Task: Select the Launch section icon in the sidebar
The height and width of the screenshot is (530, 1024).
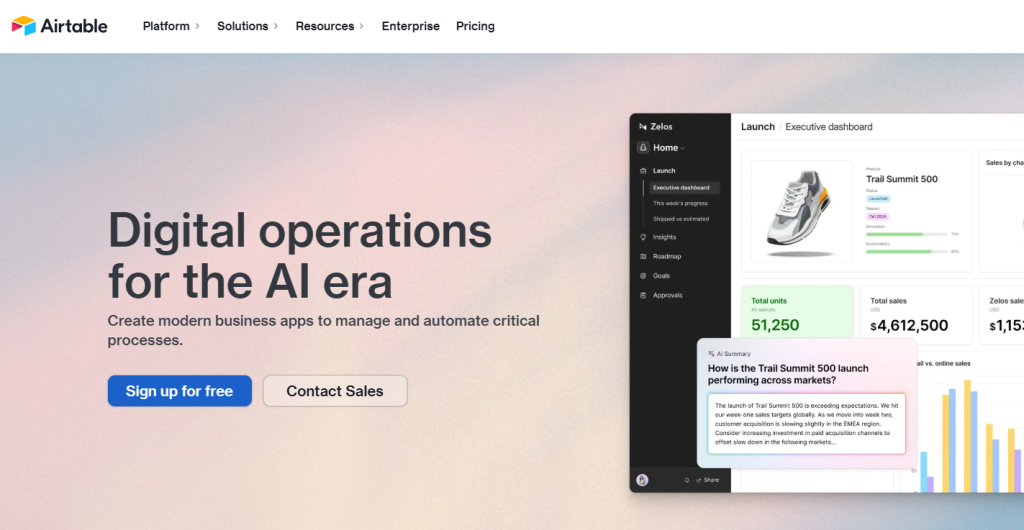Action: (643, 170)
